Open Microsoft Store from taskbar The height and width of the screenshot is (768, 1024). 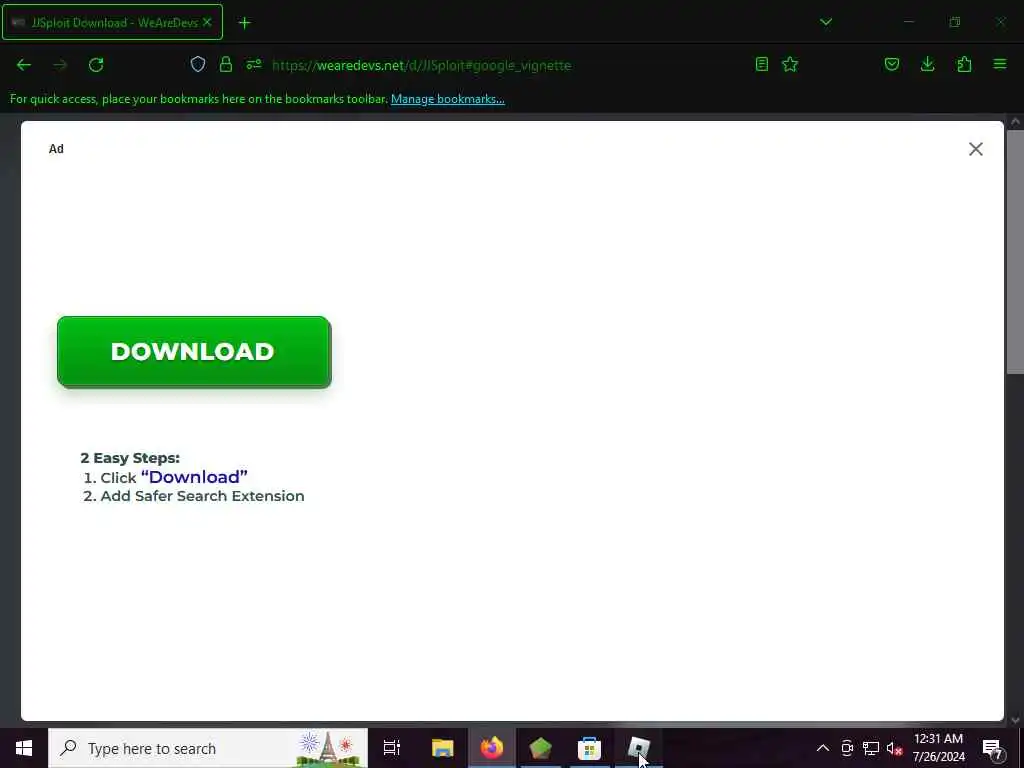tap(589, 748)
